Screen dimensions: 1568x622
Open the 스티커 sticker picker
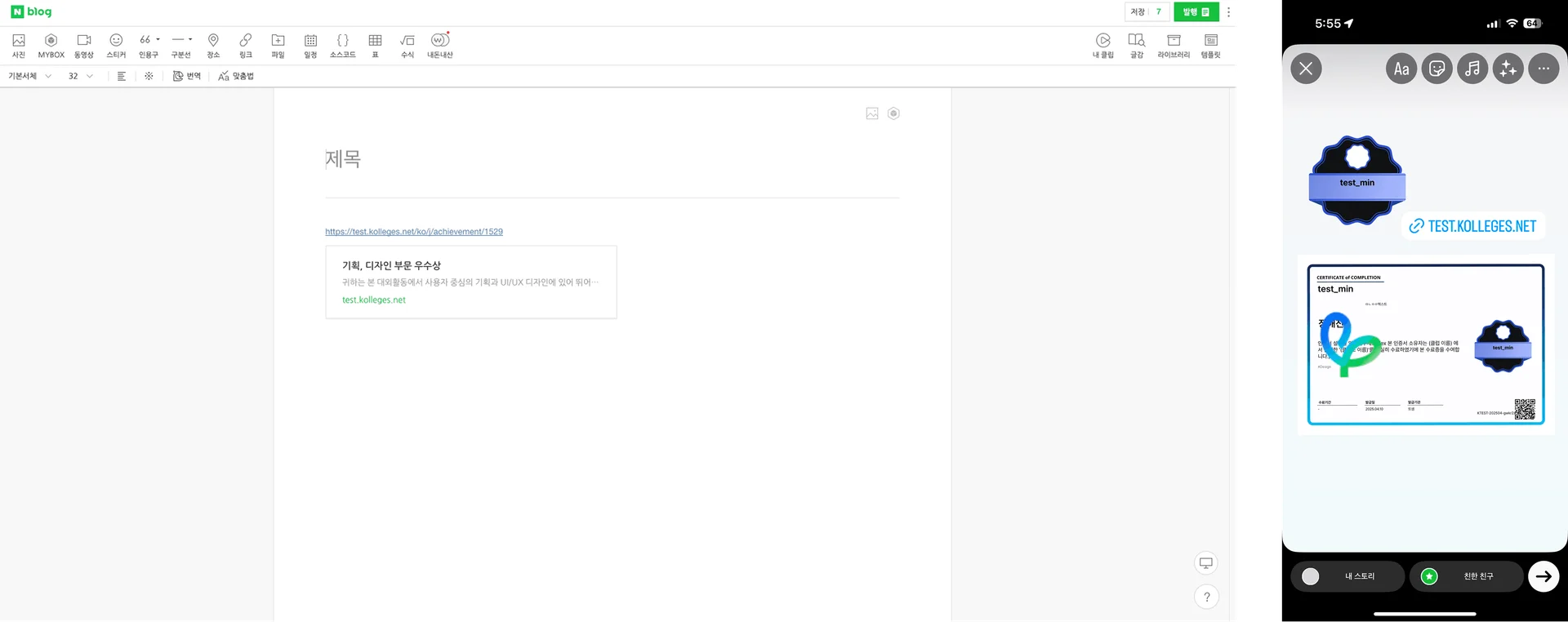(x=116, y=46)
